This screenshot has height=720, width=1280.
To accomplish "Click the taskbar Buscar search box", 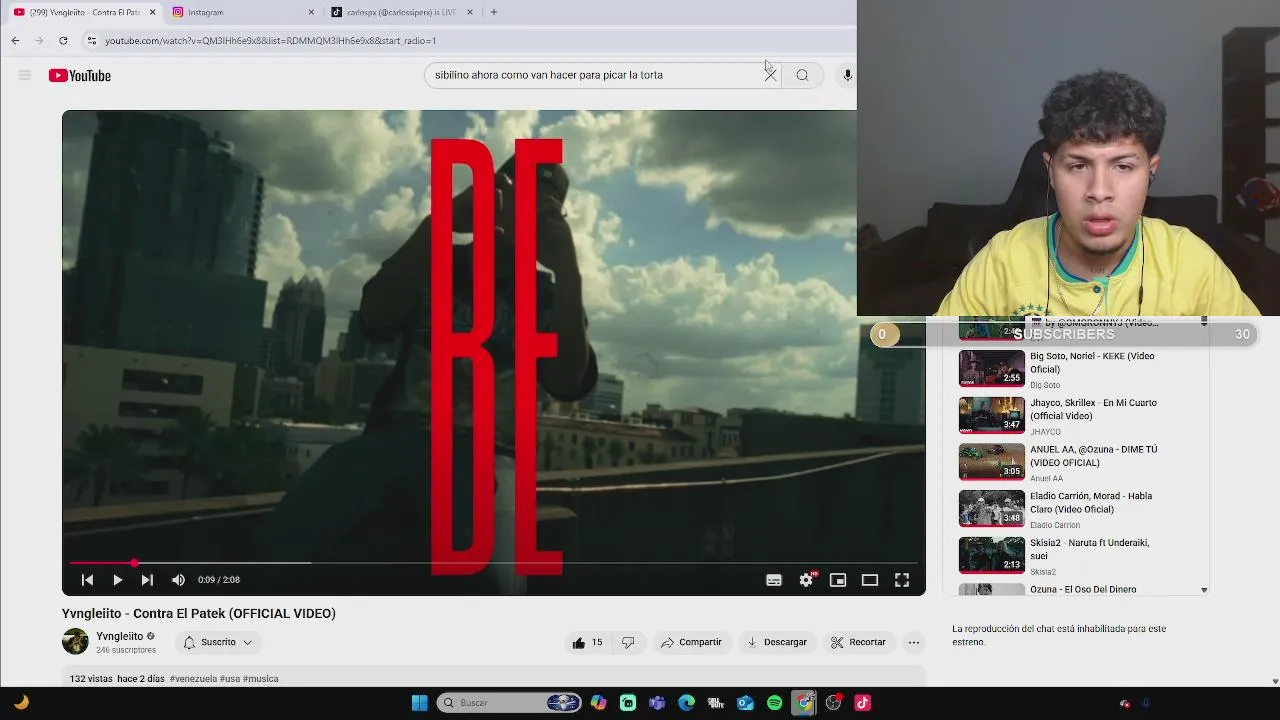I will (510, 703).
